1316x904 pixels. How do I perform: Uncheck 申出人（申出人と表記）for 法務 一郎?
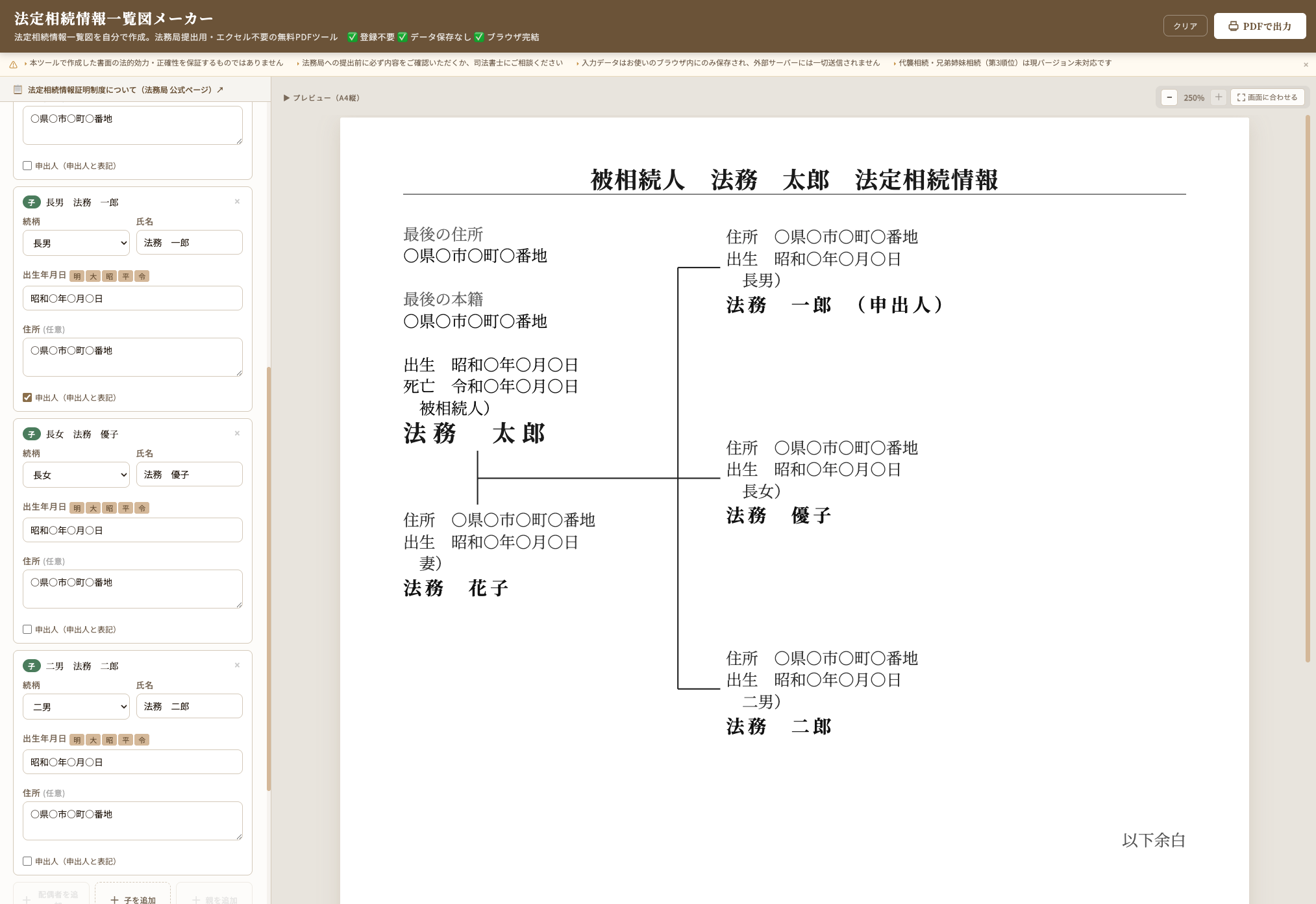coord(27,397)
